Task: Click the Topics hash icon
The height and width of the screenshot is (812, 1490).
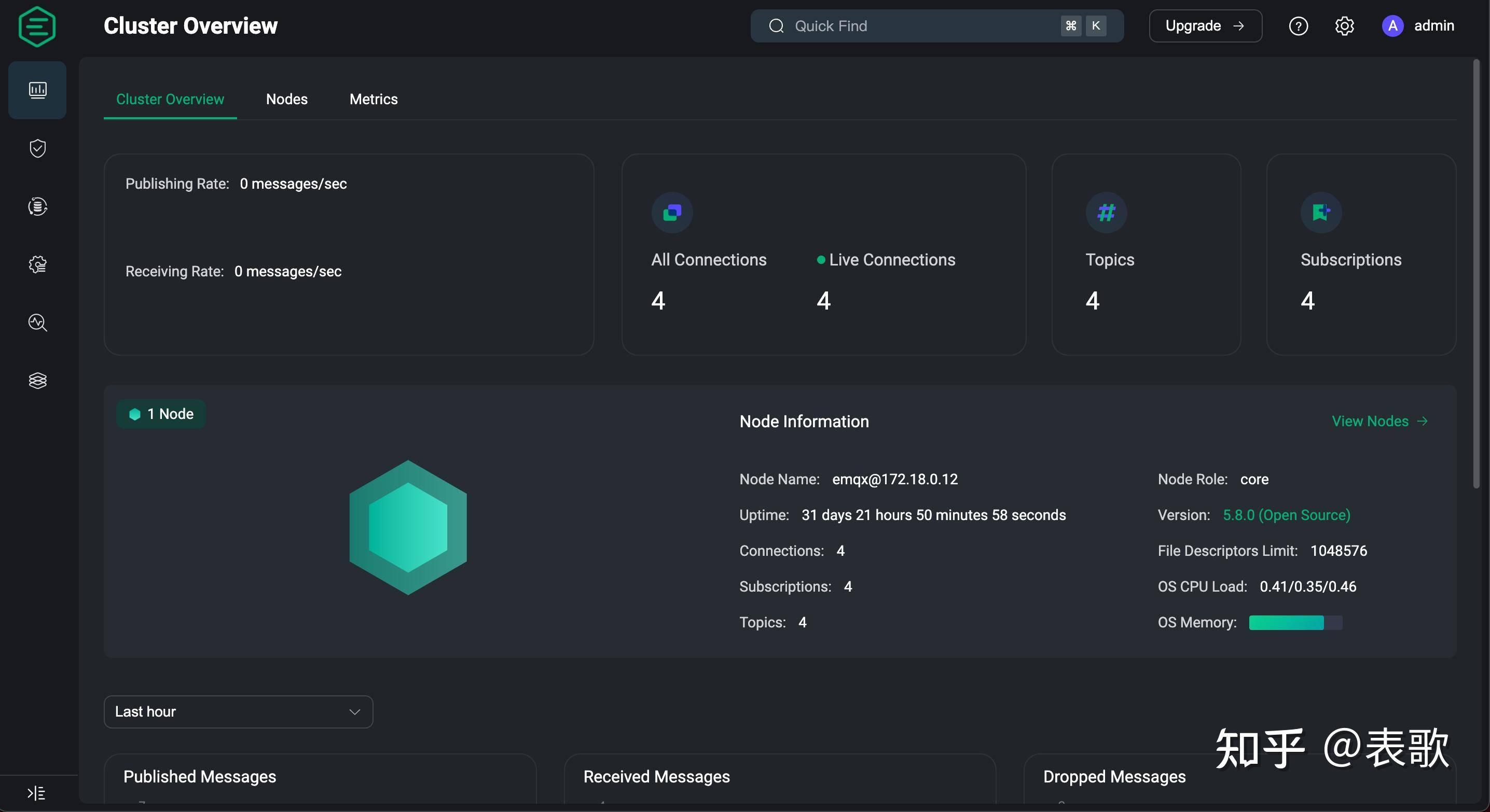Action: pos(1106,213)
